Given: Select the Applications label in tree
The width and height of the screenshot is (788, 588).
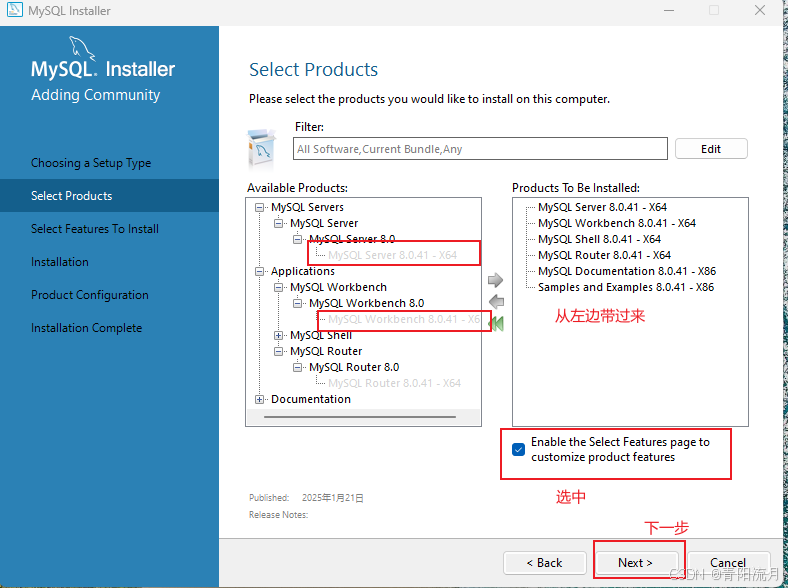Looking at the screenshot, I should coord(303,271).
